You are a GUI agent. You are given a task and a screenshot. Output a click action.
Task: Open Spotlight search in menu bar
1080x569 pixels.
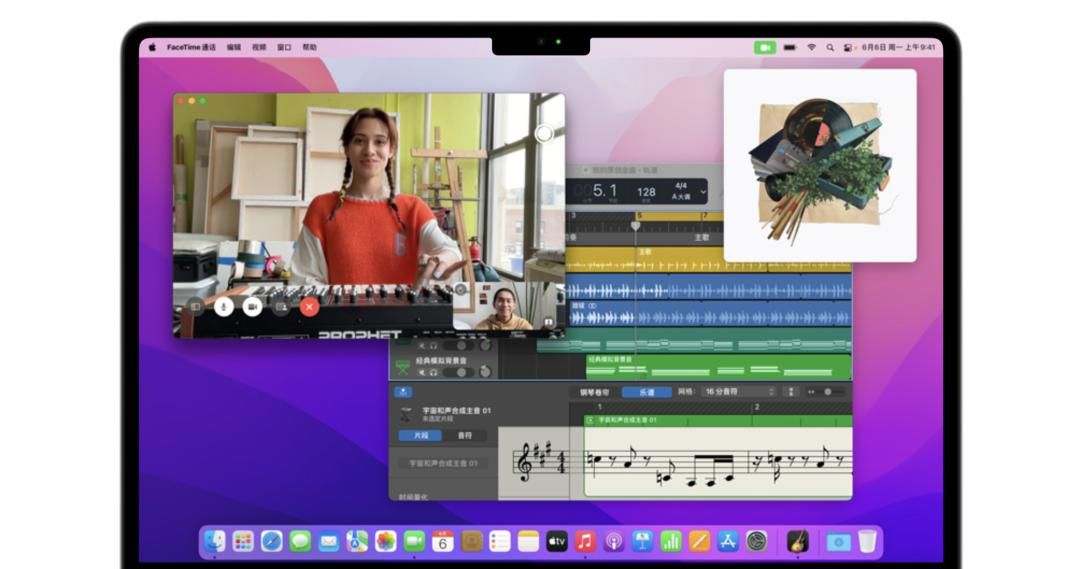(x=830, y=48)
